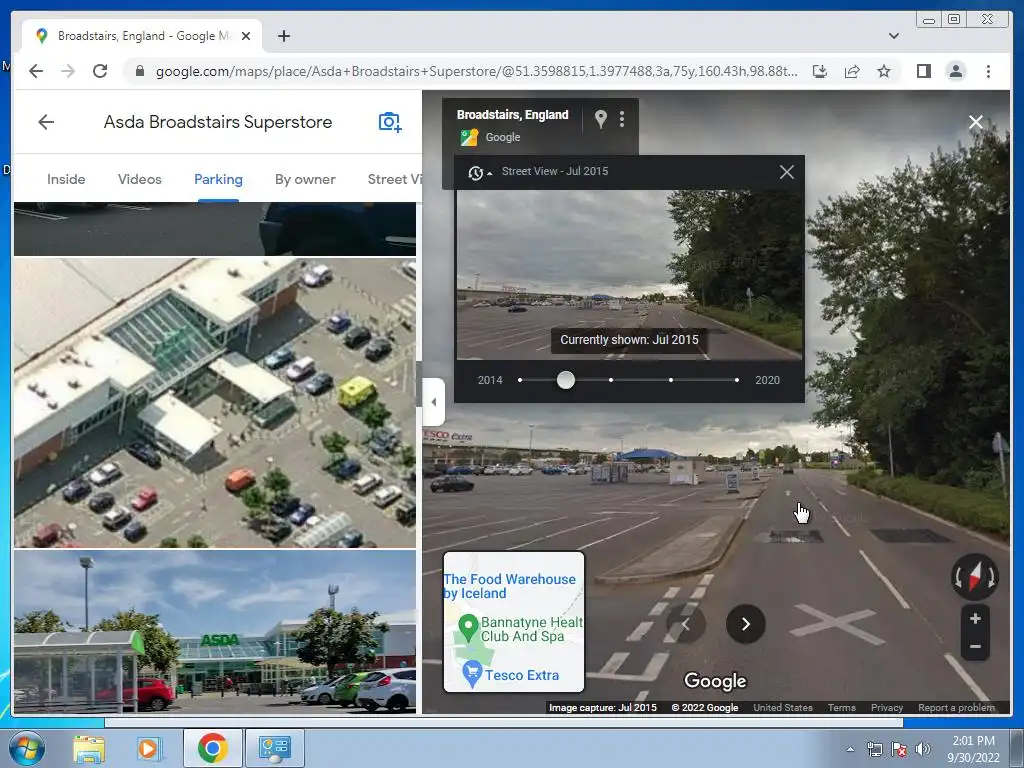Select the third timeline point on slider
The width and height of the screenshot is (1024, 768).
coord(611,380)
